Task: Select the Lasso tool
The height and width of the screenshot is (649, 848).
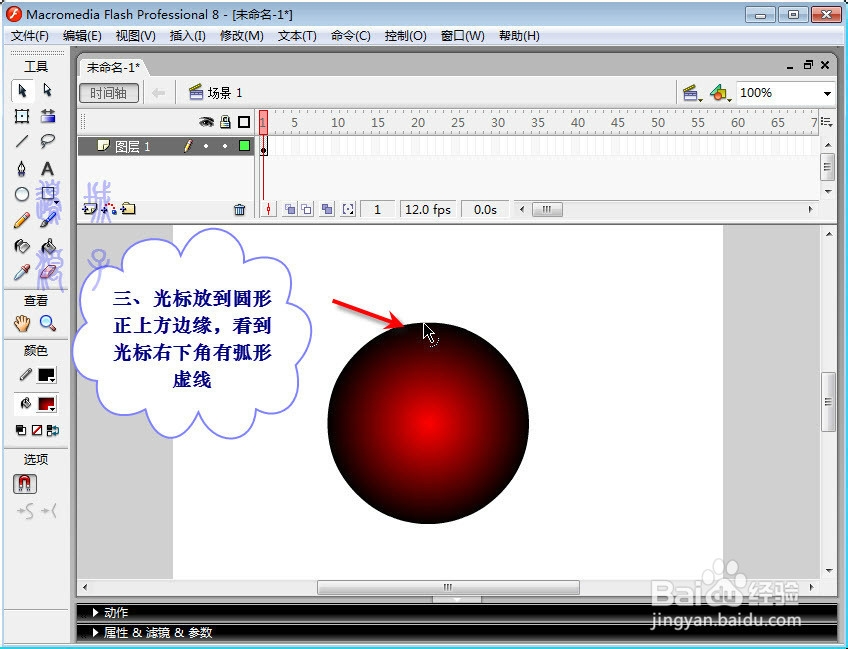Action: pyautogui.click(x=49, y=141)
